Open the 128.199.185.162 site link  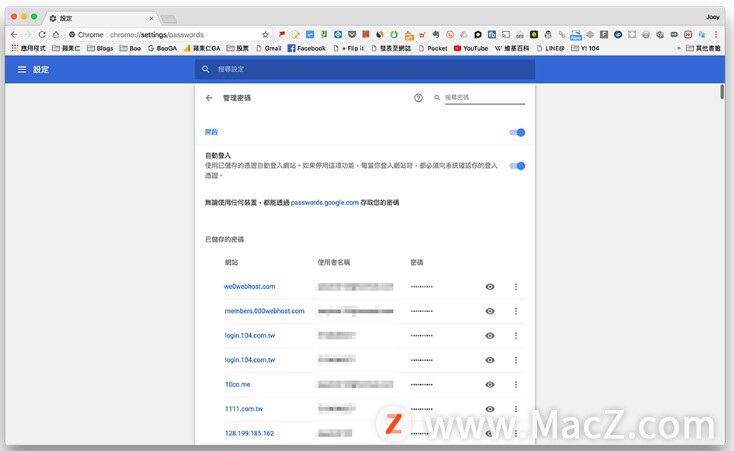coord(250,433)
